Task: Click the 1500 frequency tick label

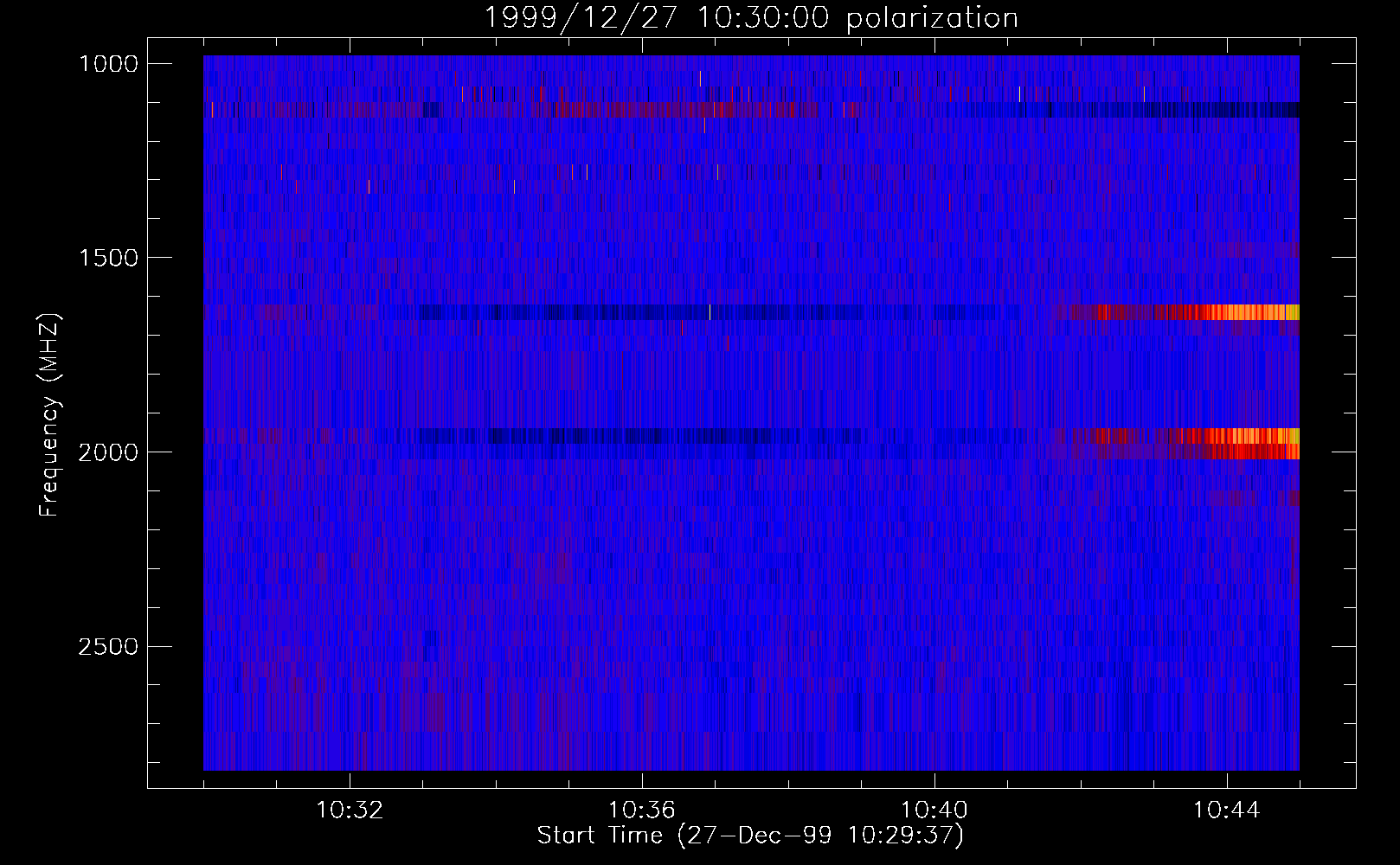Action: (x=108, y=258)
